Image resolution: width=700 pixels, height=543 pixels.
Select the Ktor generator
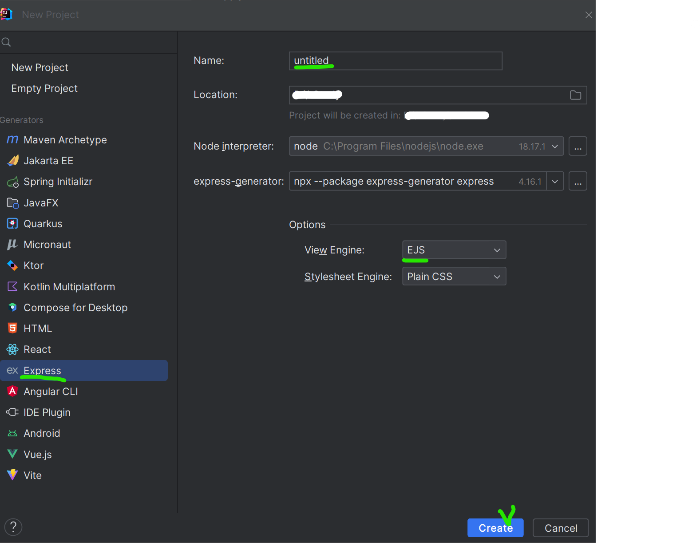(33, 266)
